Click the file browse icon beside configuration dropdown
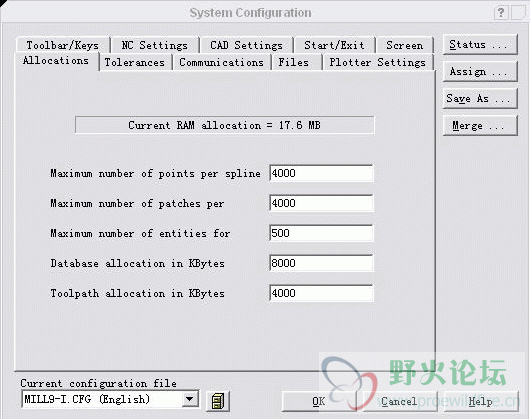Image resolution: width=530 pixels, height=419 pixels. pos(218,401)
